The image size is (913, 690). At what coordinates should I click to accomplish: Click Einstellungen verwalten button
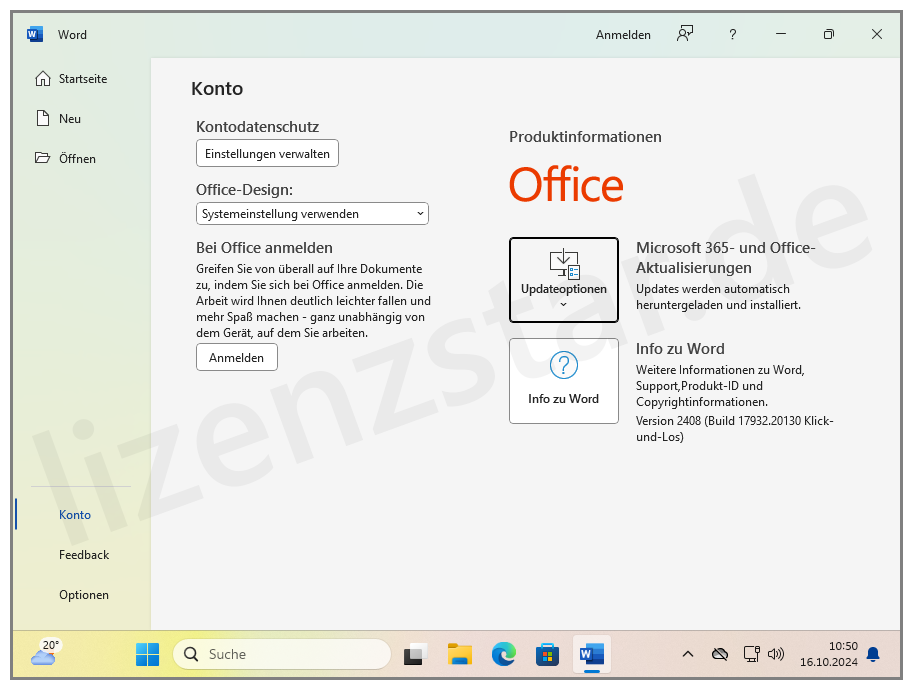[x=267, y=153]
